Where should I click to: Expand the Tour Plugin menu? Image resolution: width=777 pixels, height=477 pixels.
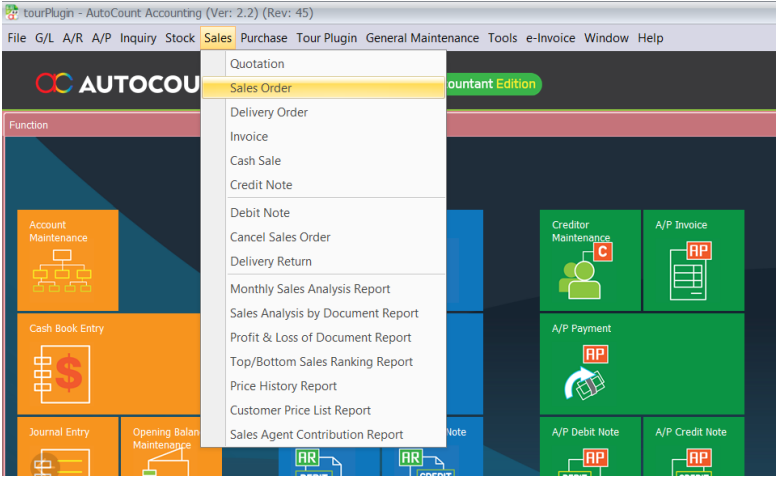(327, 38)
